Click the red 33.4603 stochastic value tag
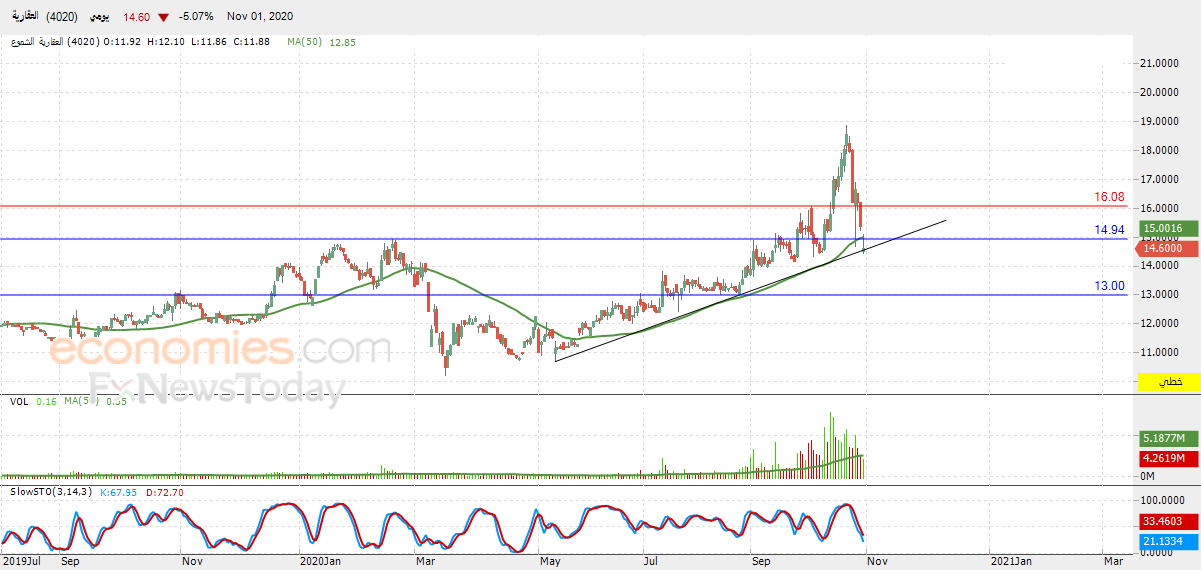Image resolution: width=1201 pixels, height=570 pixels. point(1167,521)
